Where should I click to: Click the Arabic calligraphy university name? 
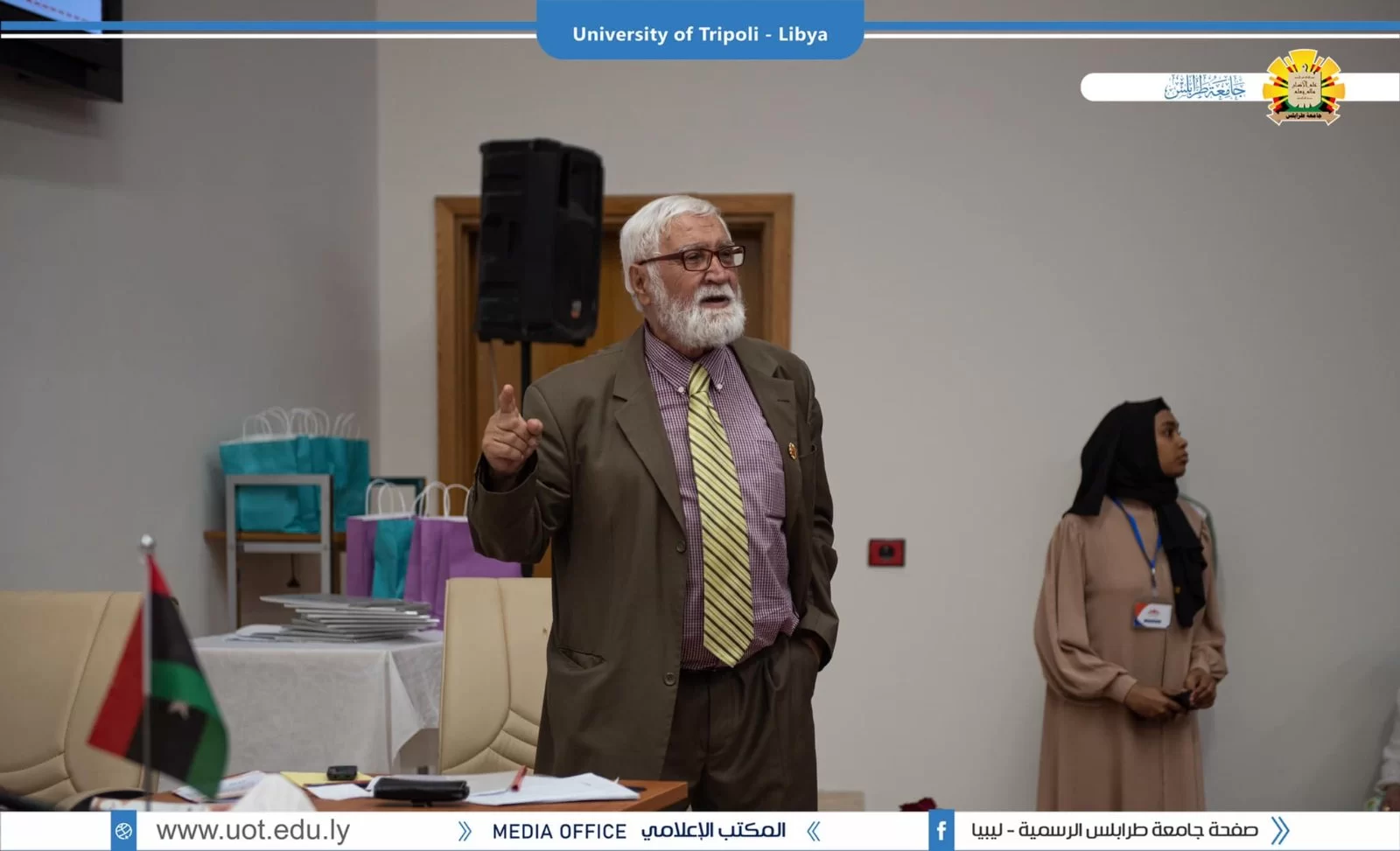pos(1205,87)
